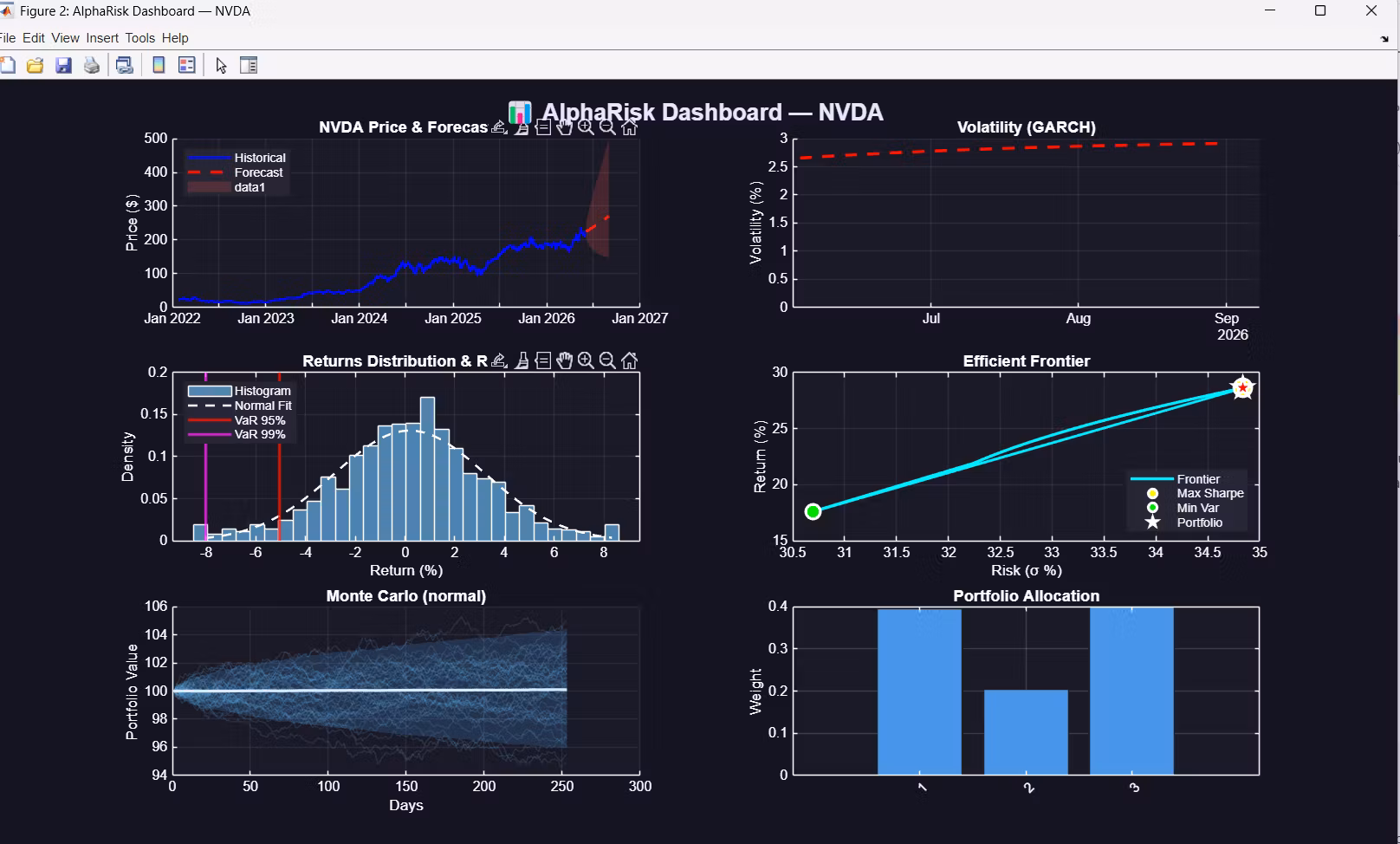Enable data tips on Returns Distribution plot
Screen dimensions: 1400x844
pyautogui.click(x=543, y=360)
